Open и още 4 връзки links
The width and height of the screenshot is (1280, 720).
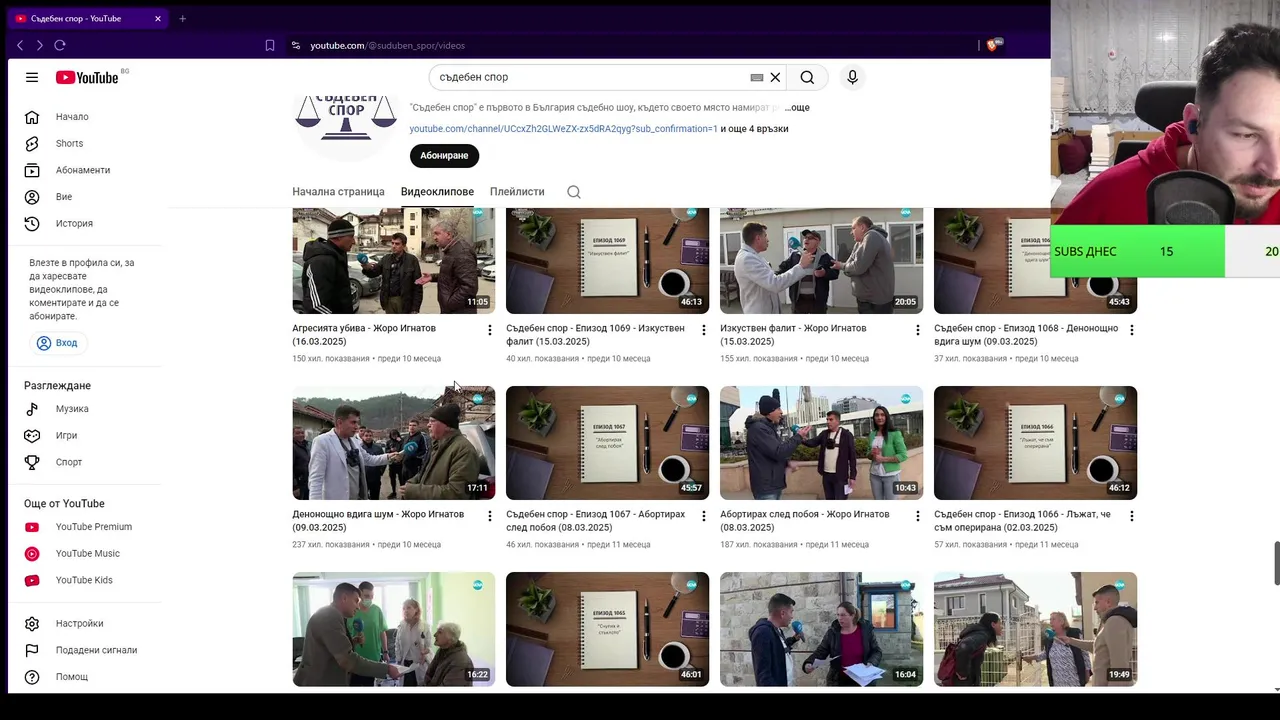tap(755, 129)
